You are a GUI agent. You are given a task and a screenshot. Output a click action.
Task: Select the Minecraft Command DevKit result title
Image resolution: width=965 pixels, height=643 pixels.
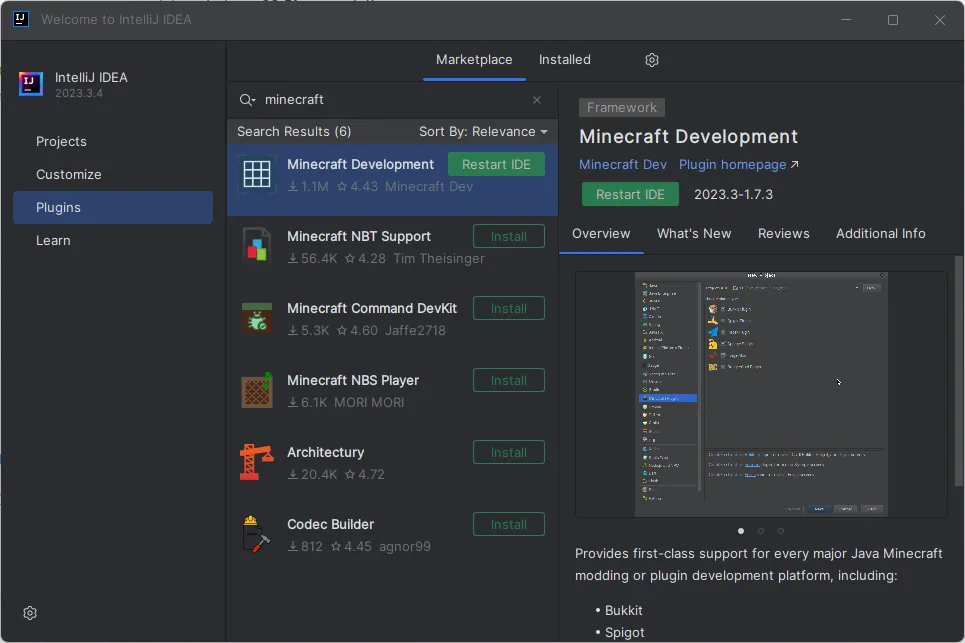[372, 308]
